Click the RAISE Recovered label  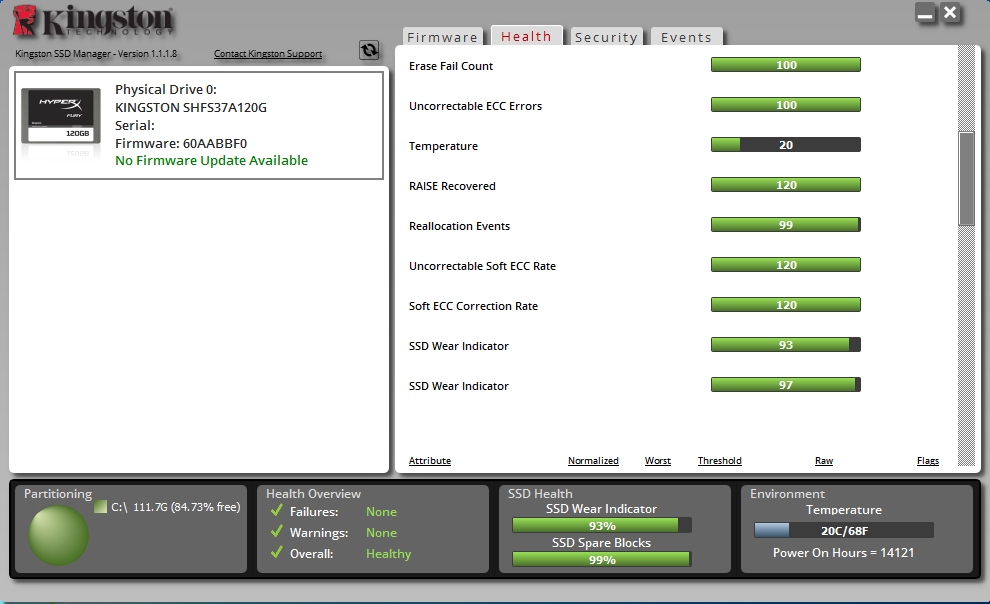click(452, 186)
